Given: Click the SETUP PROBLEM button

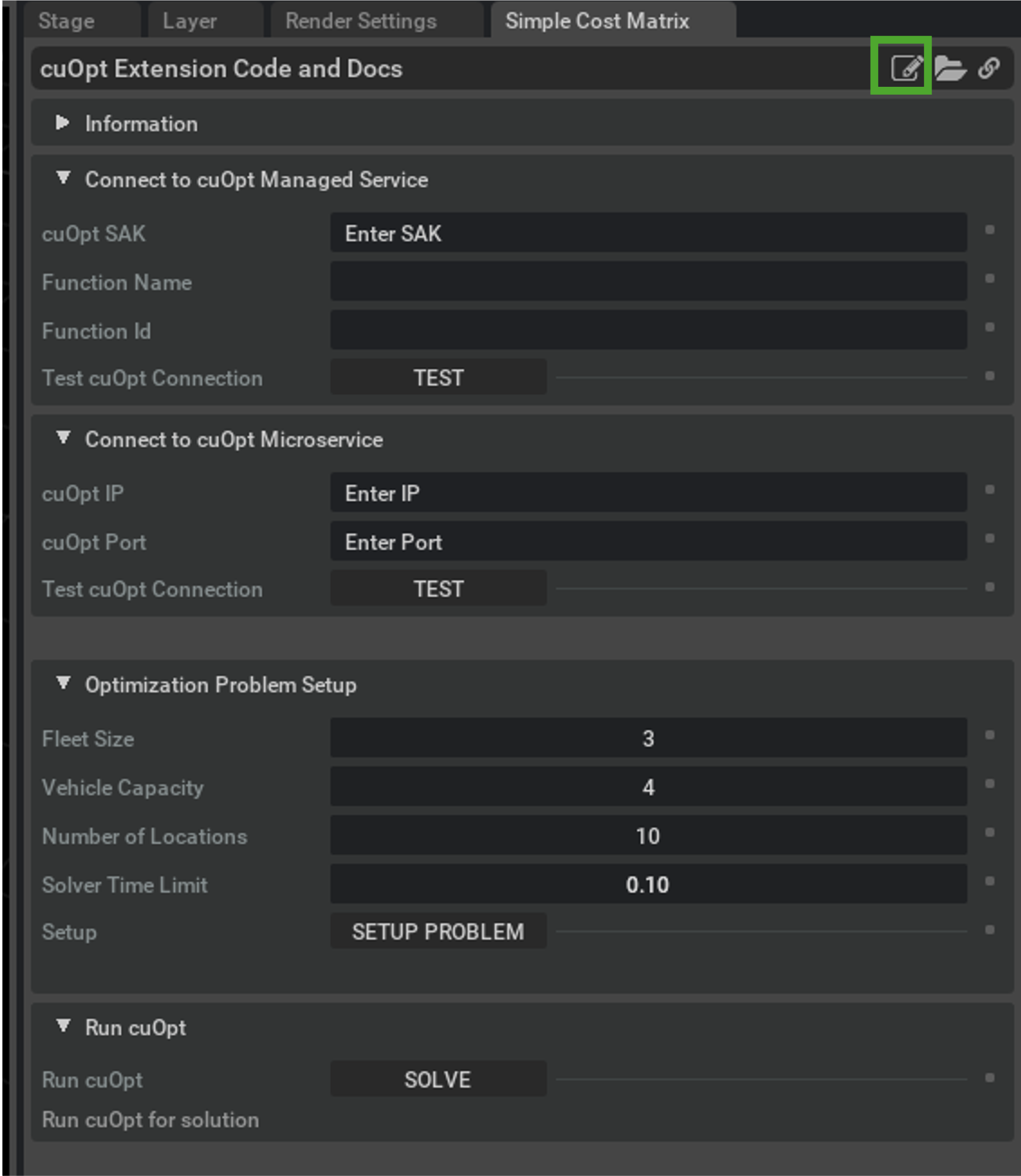Looking at the screenshot, I should [438, 931].
